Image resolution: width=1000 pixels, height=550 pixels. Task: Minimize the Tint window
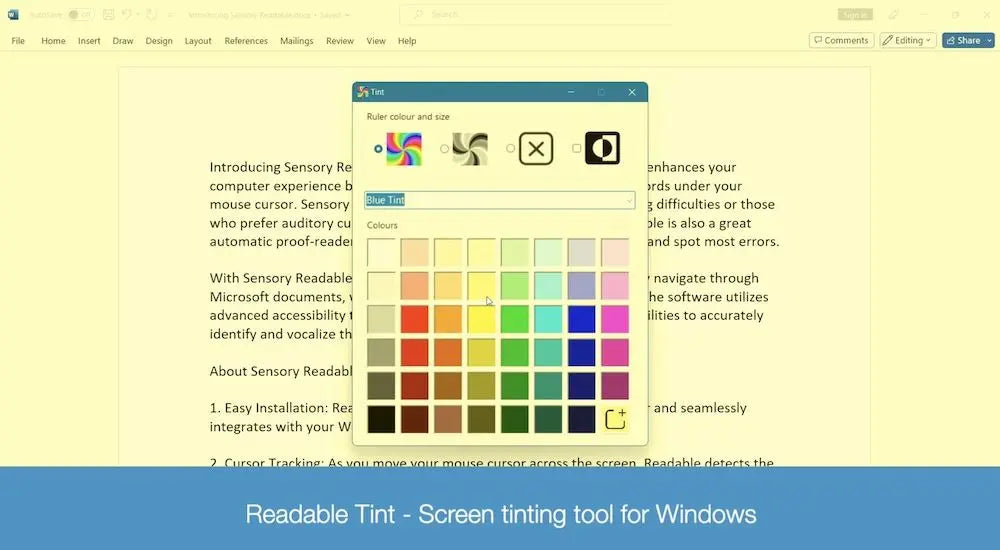coord(571,92)
